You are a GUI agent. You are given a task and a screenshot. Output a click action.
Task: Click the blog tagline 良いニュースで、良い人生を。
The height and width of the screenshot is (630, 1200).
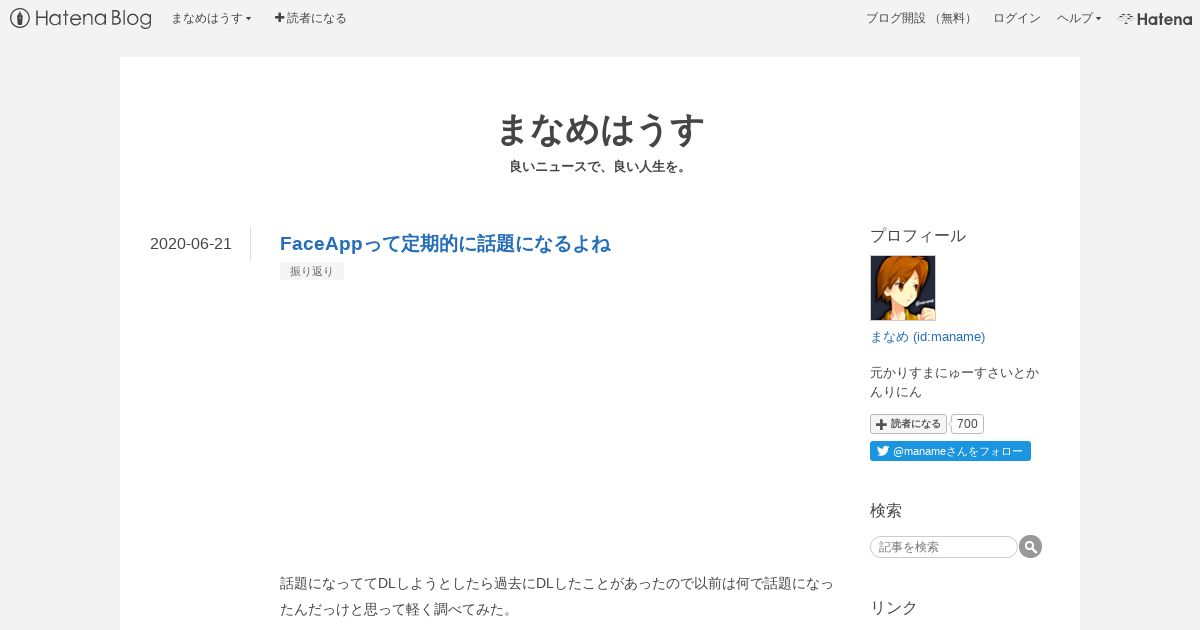point(600,167)
